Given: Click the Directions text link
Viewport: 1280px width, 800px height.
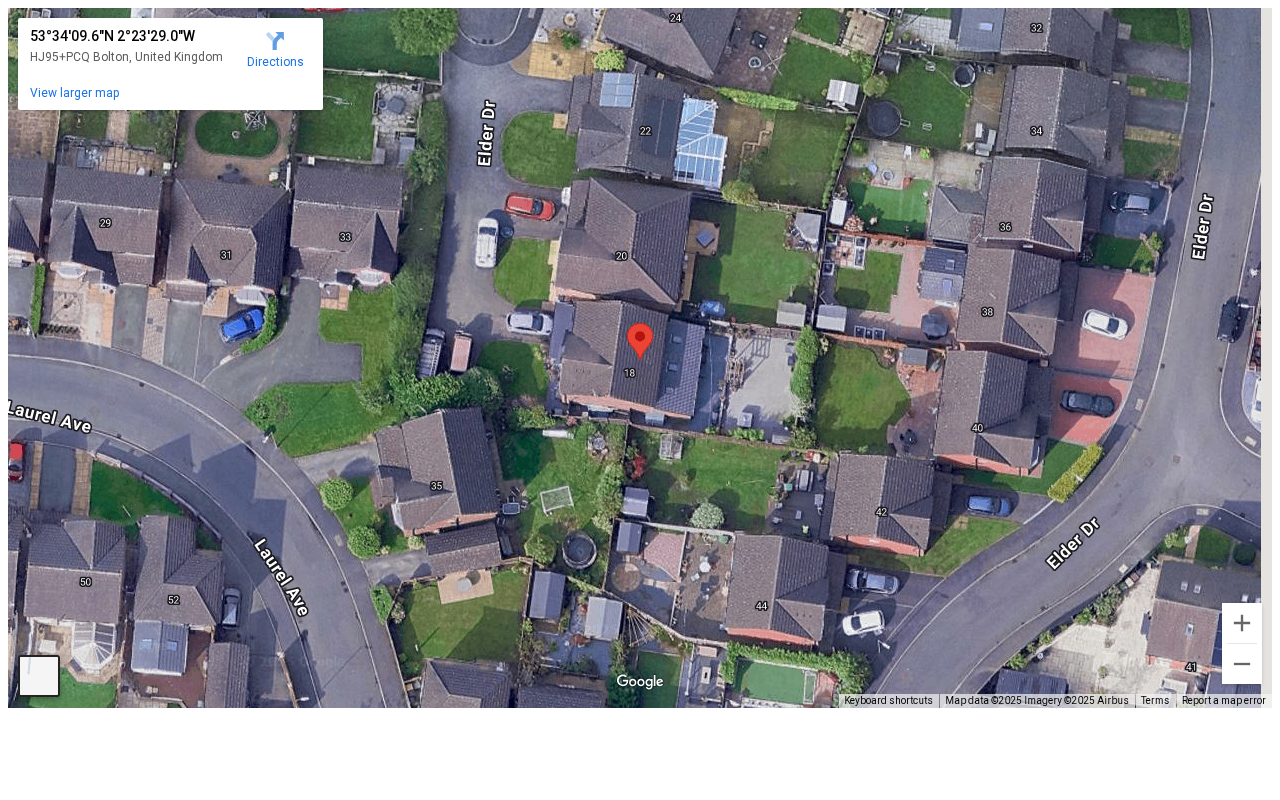Looking at the screenshot, I should [275, 62].
